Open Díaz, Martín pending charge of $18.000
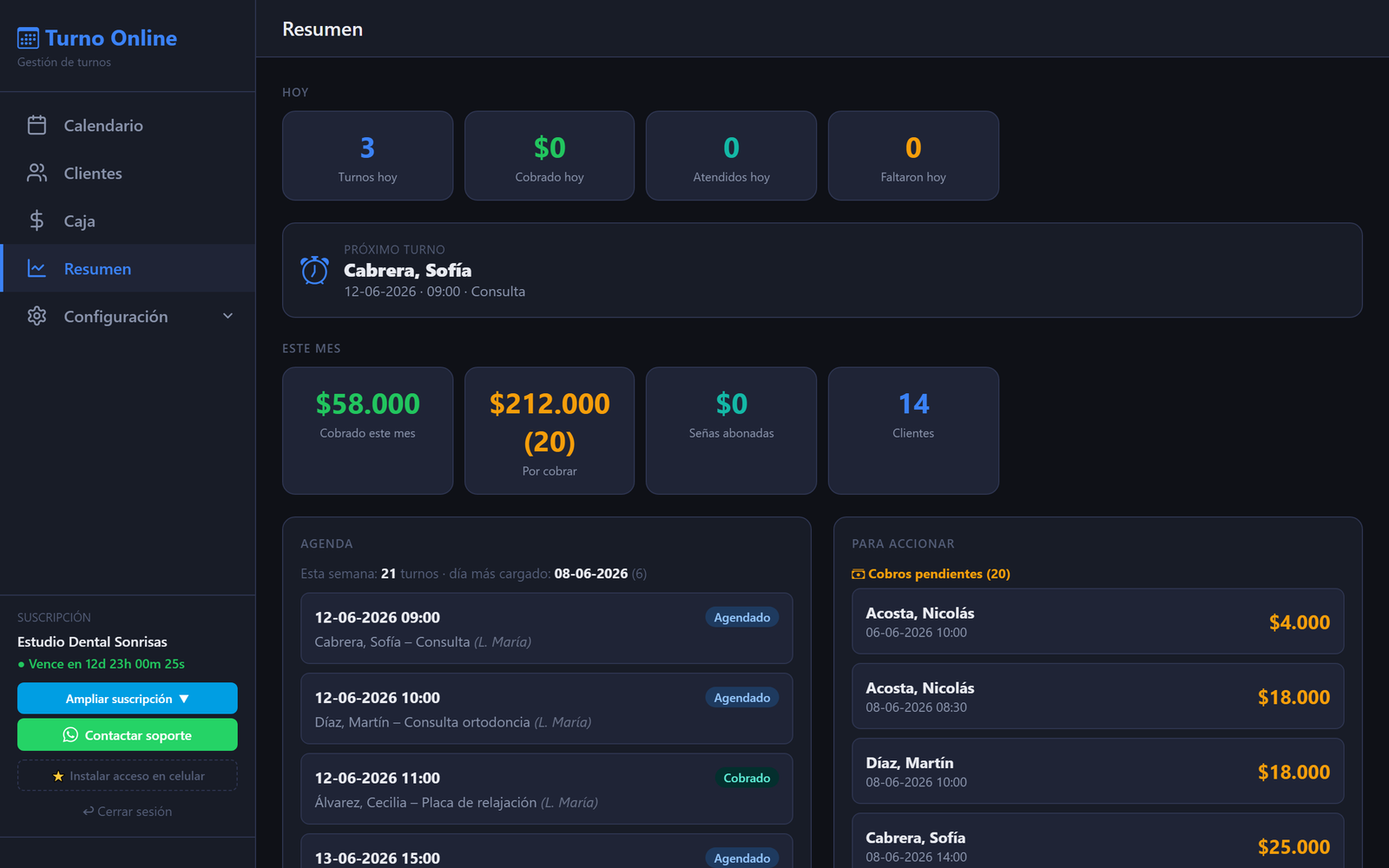1389x868 pixels. (1098, 771)
